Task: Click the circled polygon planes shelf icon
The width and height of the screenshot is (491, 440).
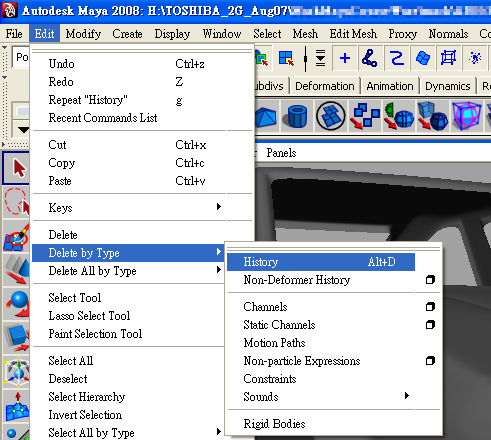Action: point(331,116)
